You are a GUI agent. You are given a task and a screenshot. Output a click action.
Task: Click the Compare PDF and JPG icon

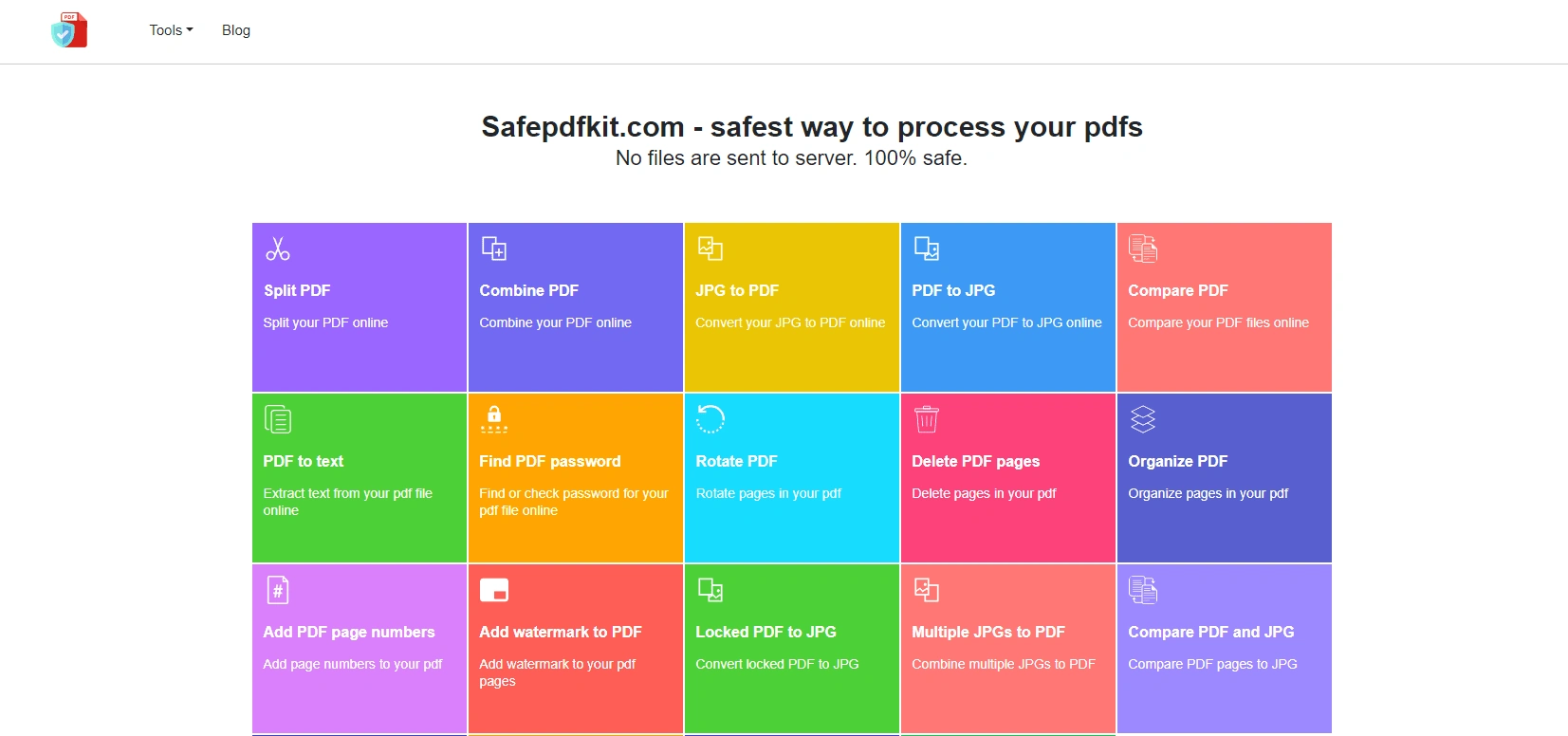pyautogui.click(x=1143, y=590)
